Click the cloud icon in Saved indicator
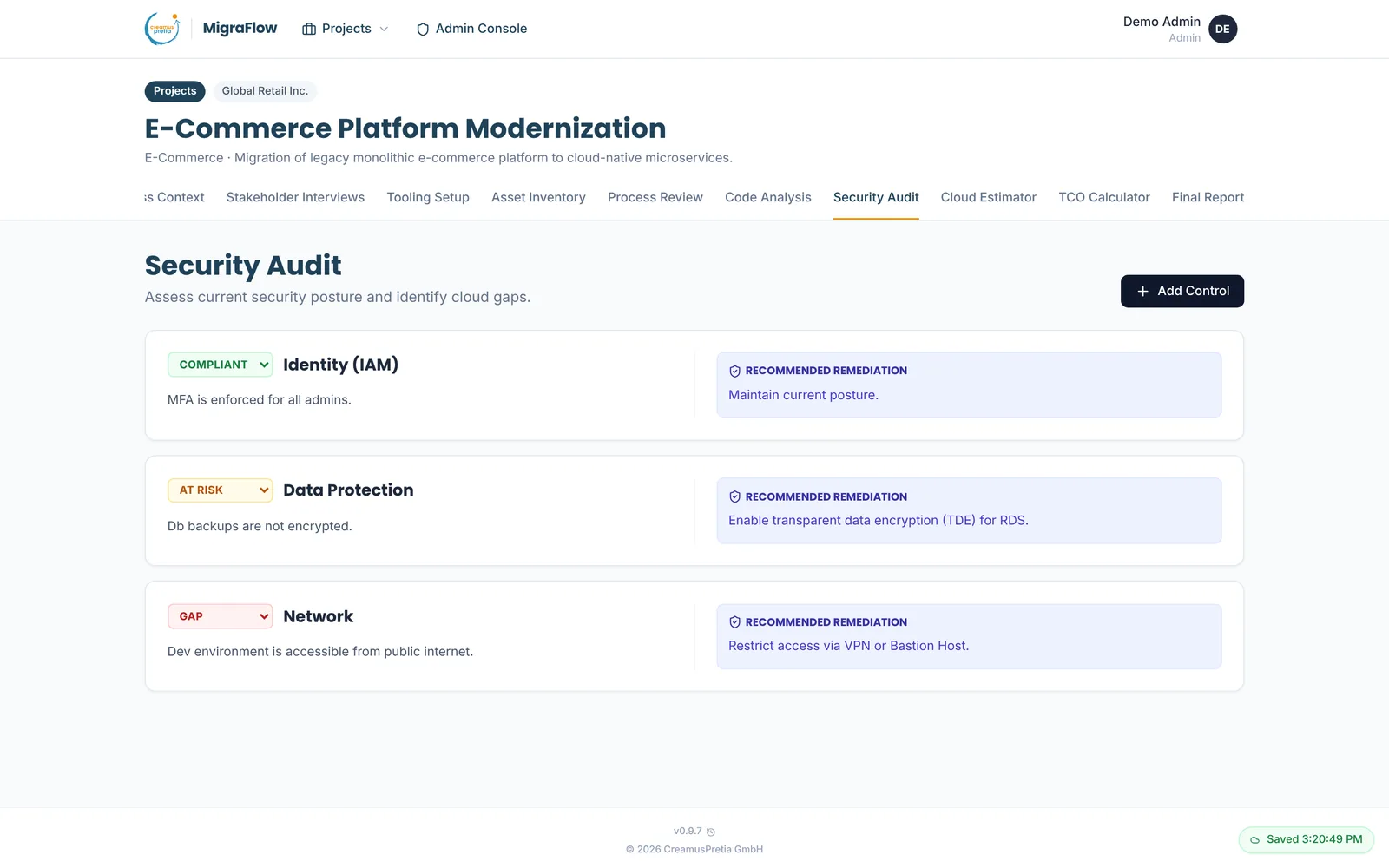This screenshot has width=1389, height=868. pos(1254,840)
